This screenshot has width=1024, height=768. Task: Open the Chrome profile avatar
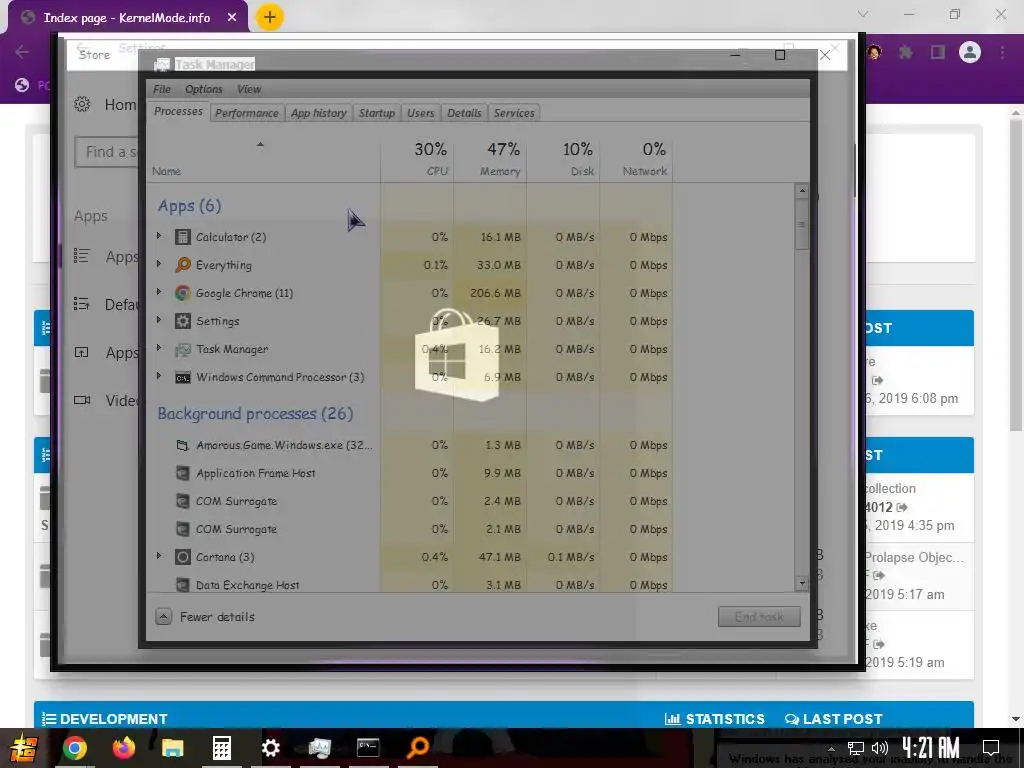point(970,52)
